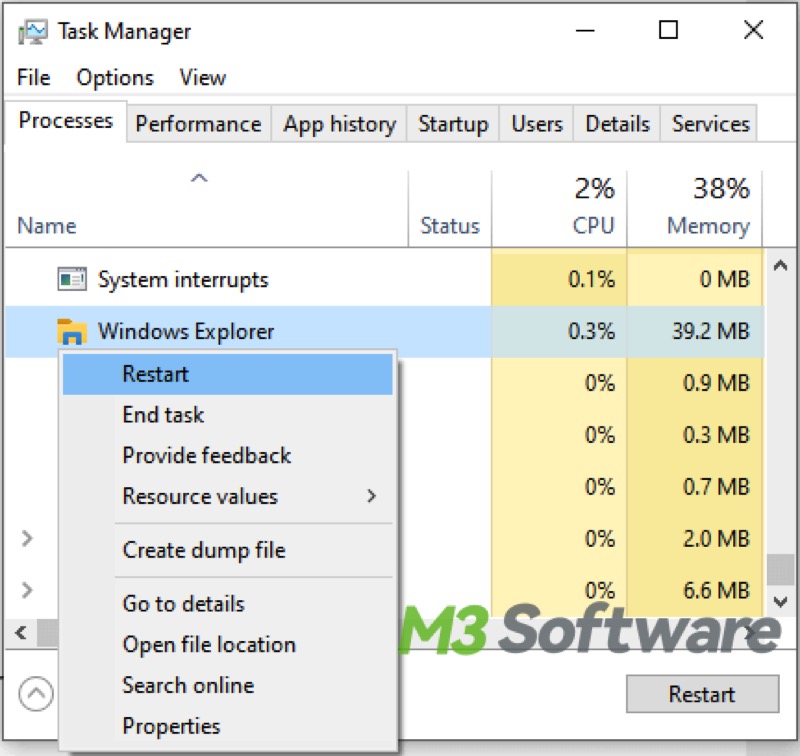Open the Users tab
The height and width of the screenshot is (756, 800).
tap(537, 124)
